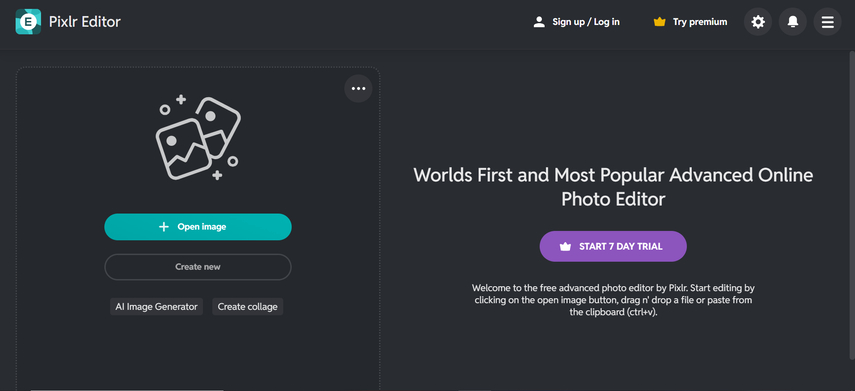
Task: Open the three-dots more options button
Action: pos(358,88)
